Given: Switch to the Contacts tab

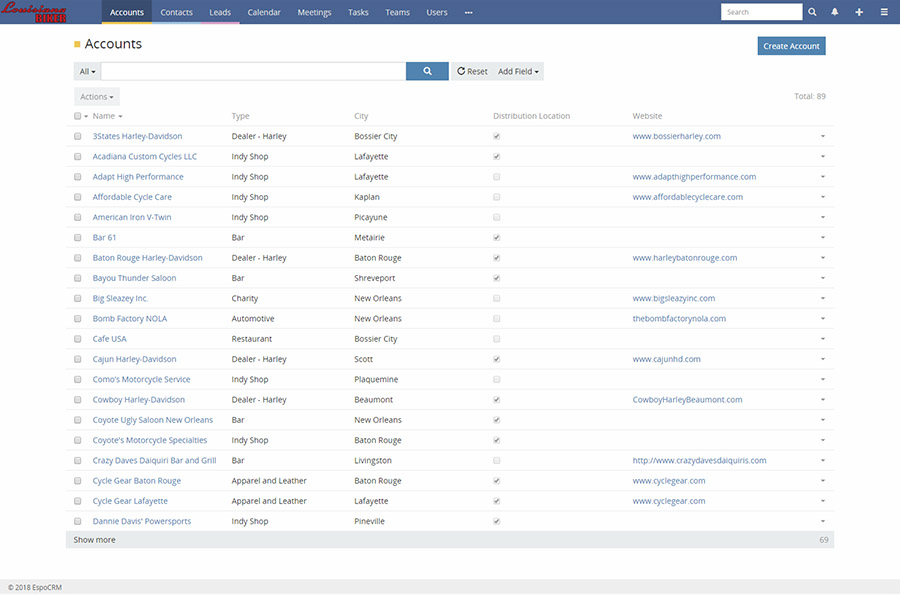Looking at the screenshot, I should pyautogui.click(x=176, y=12).
